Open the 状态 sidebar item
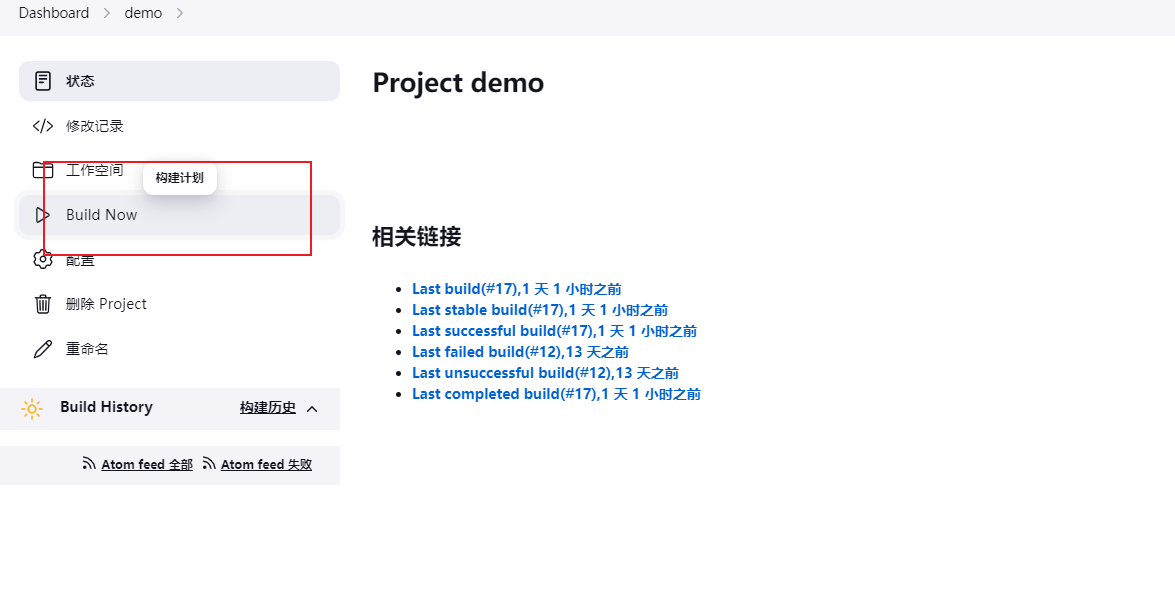Screen dimensions: 1175x615 tap(179, 81)
